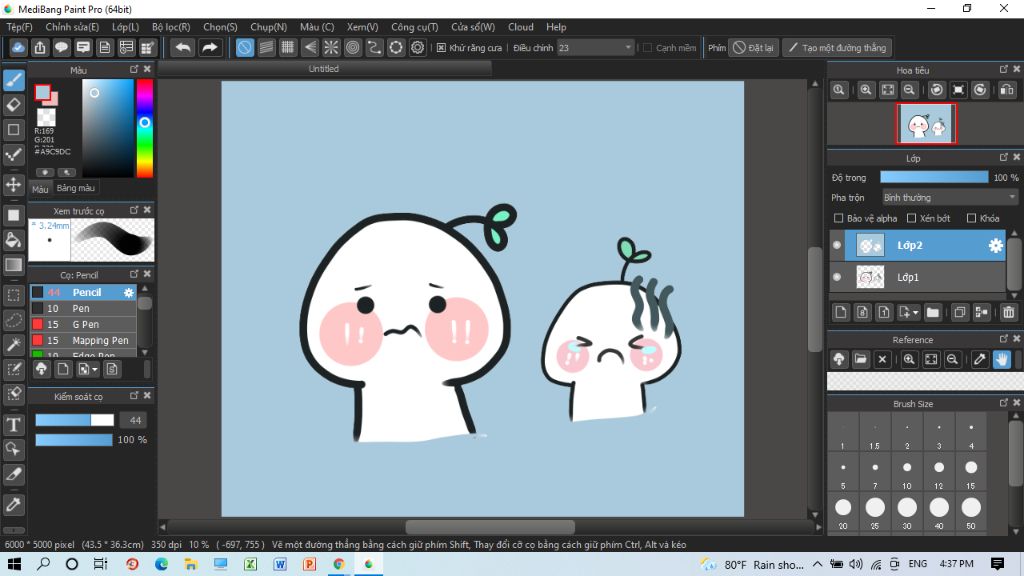
Task: Hide the Lớp1 layer
Action: click(x=837, y=277)
